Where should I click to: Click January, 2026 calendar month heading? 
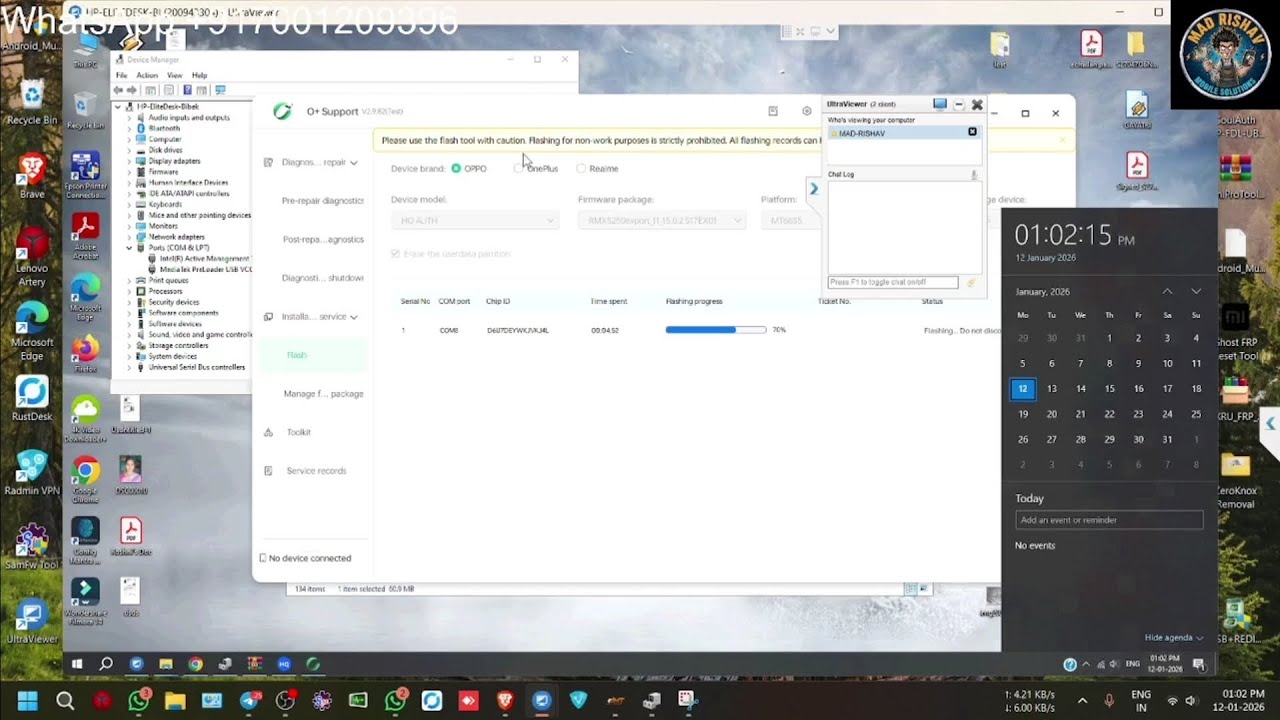pyautogui.click(x=1042, y=292)
